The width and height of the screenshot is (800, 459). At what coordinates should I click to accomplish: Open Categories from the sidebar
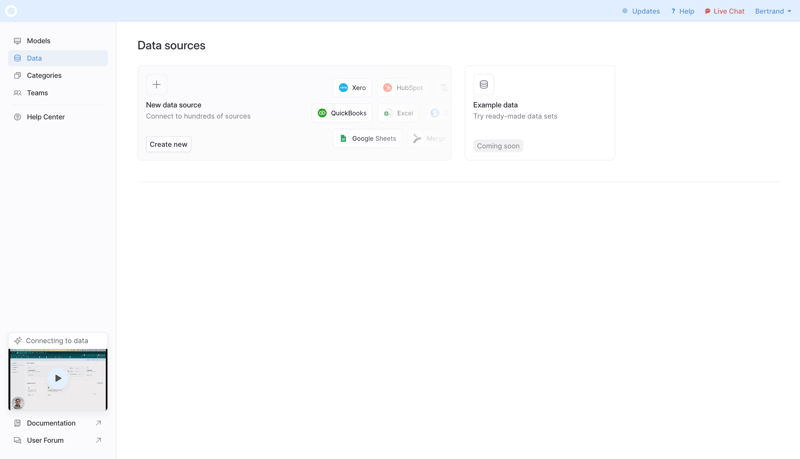[x=43, y=75]
